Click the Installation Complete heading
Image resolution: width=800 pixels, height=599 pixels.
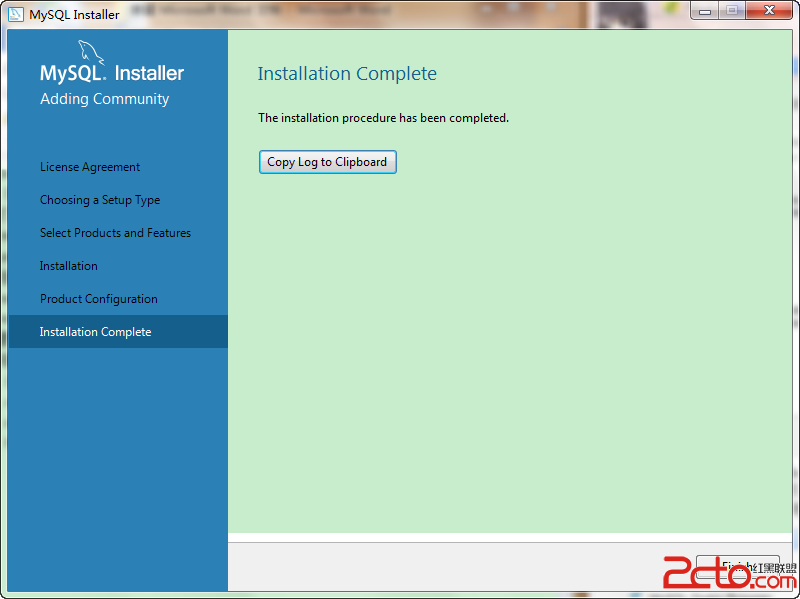tap(347, 73)
